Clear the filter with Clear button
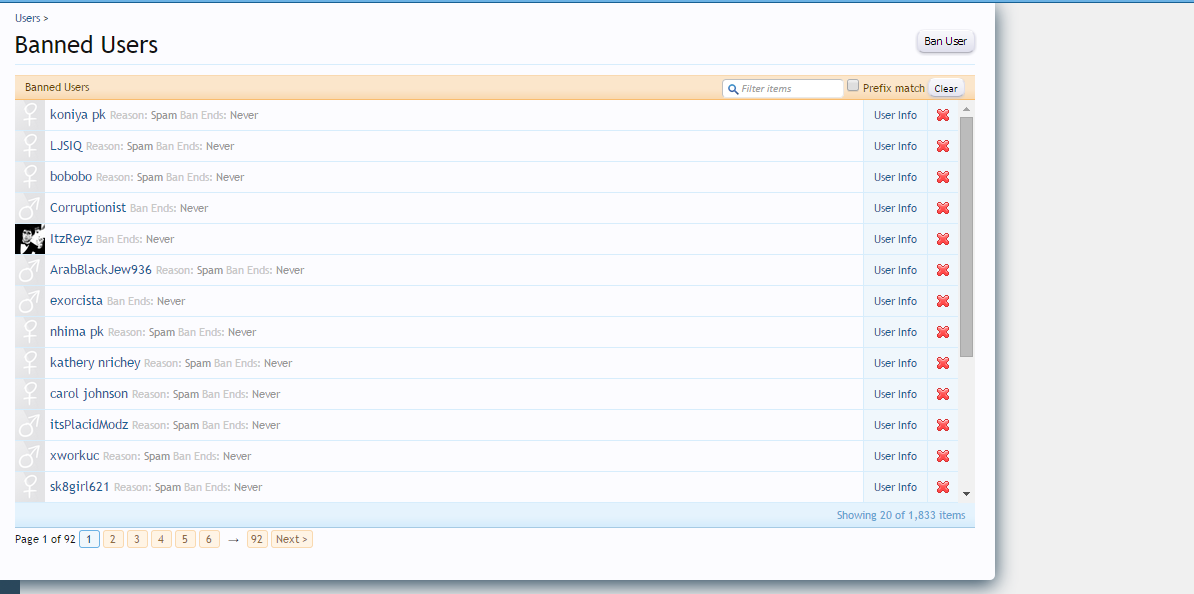The height and width of the screenshot is (594, 1194). pos(945,88)
